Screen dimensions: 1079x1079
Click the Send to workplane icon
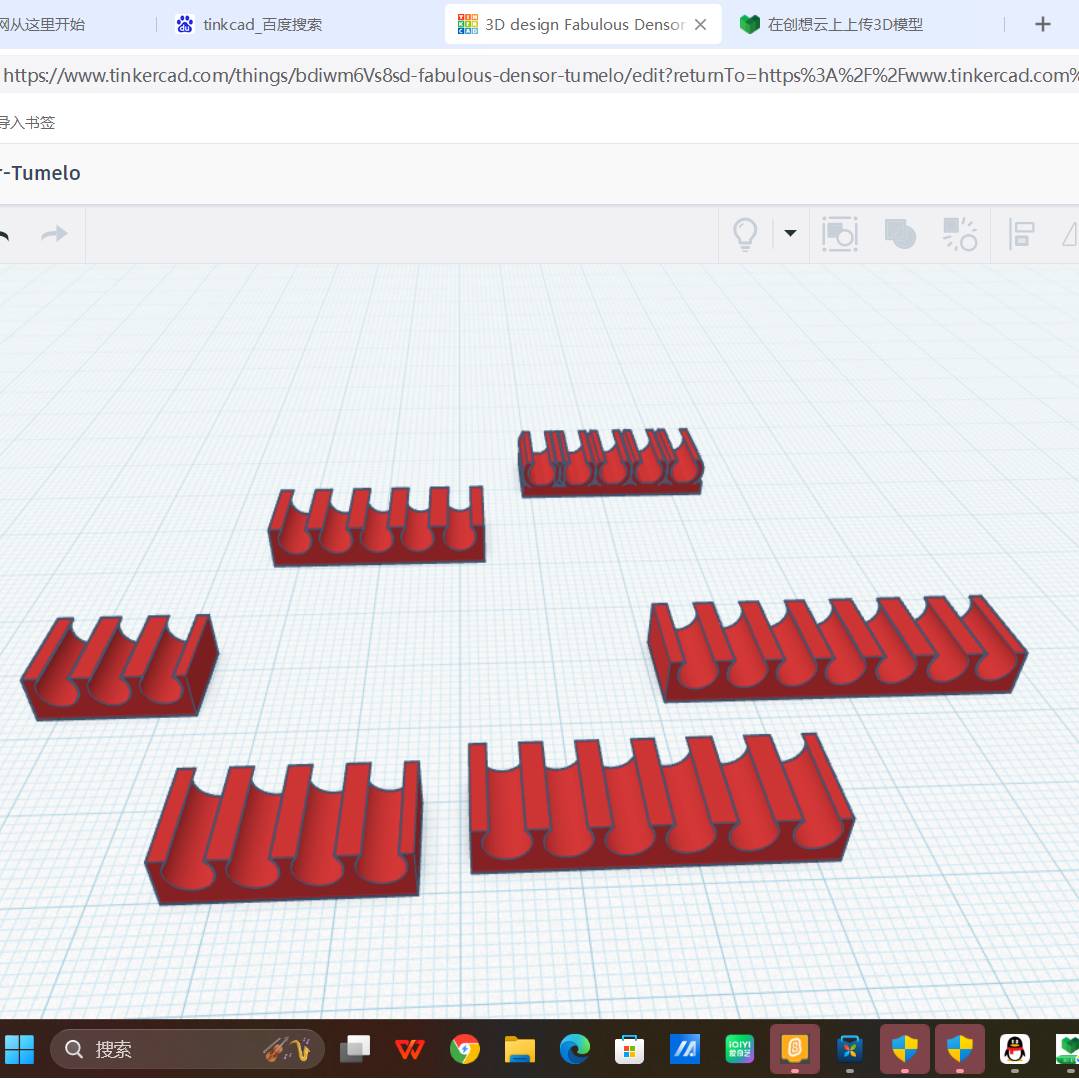[840, 235]
